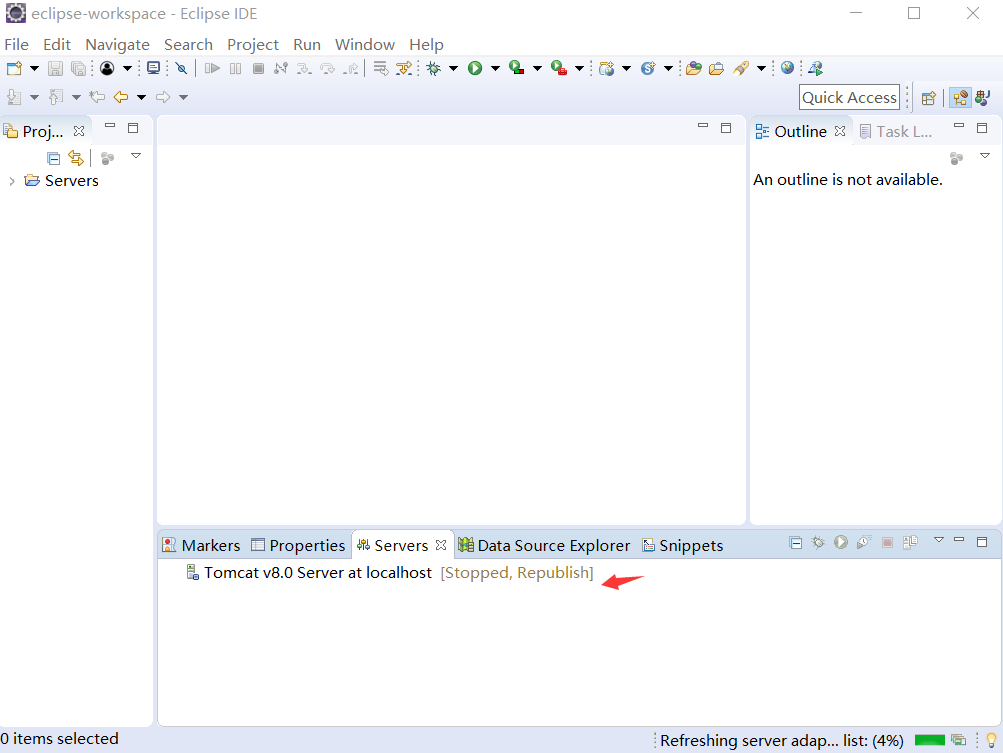Image resolution: width=1003 pixels, height=753 pixels.
Task: Switch to the Snippets tab
Action: 683,545
